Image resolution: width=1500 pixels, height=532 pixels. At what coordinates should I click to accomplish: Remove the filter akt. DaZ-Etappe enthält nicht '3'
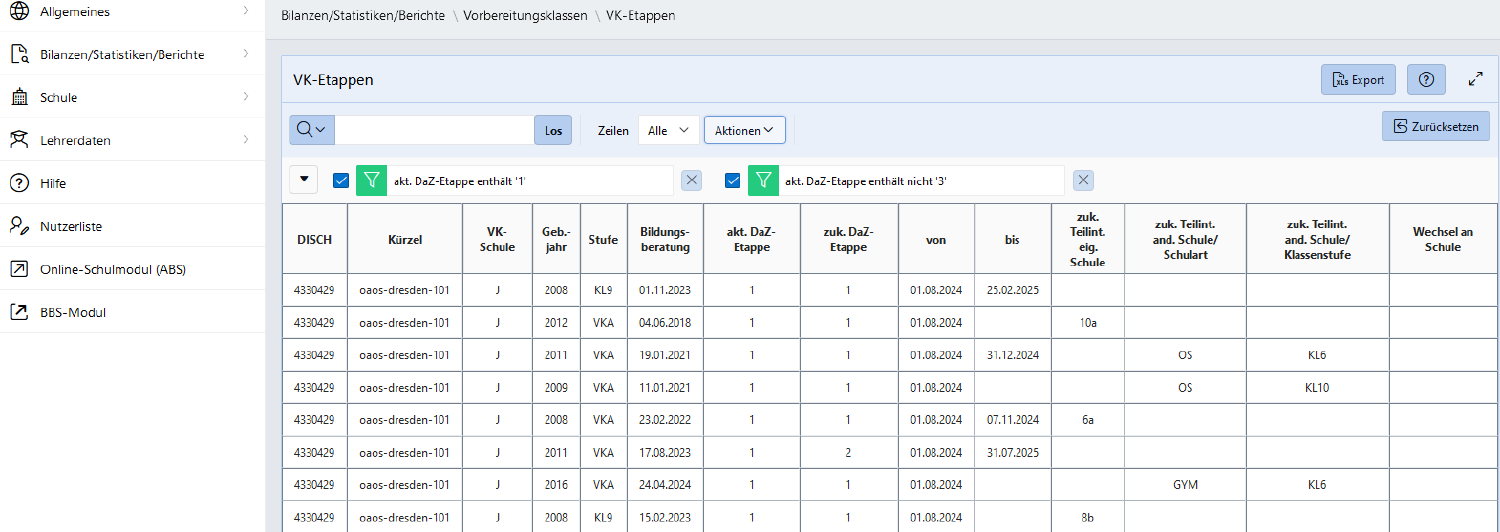point(1083,180)
